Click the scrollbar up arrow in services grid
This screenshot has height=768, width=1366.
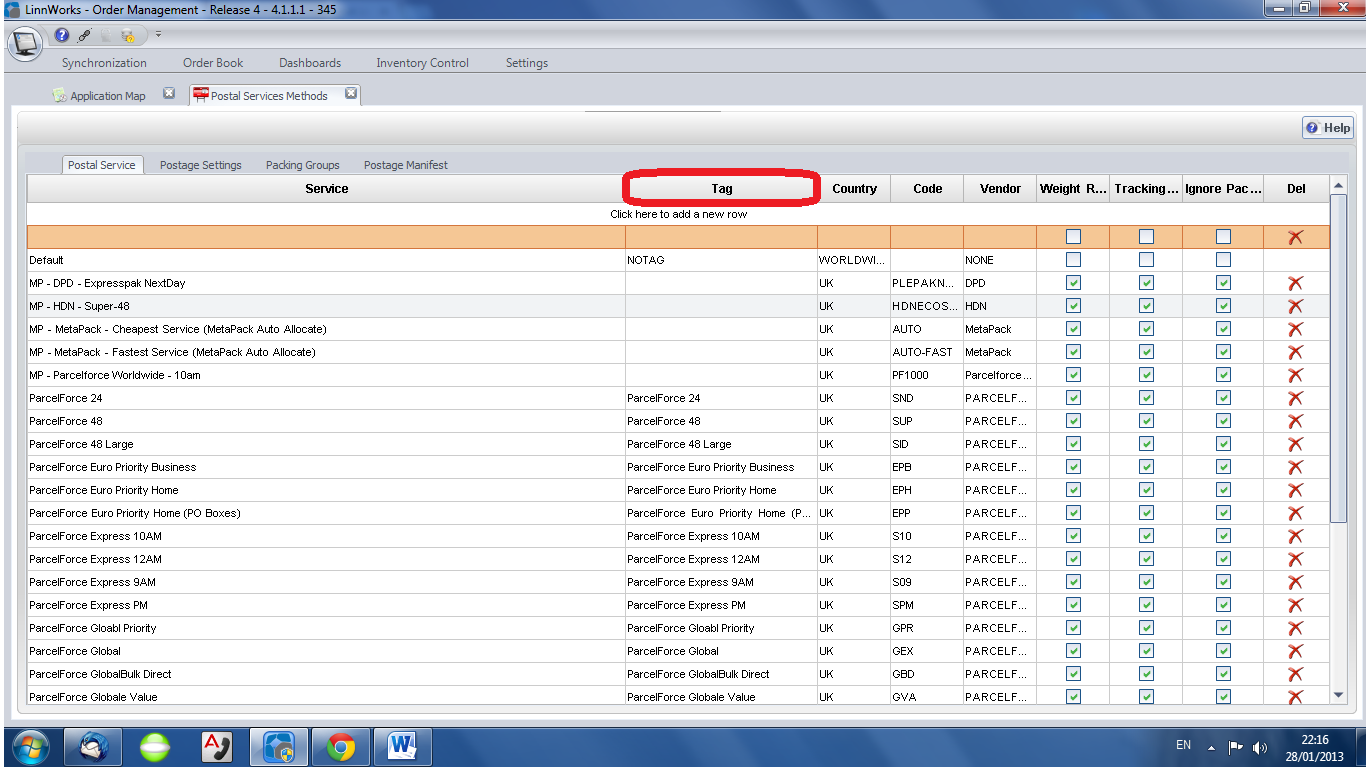(x=1339, y=186)
